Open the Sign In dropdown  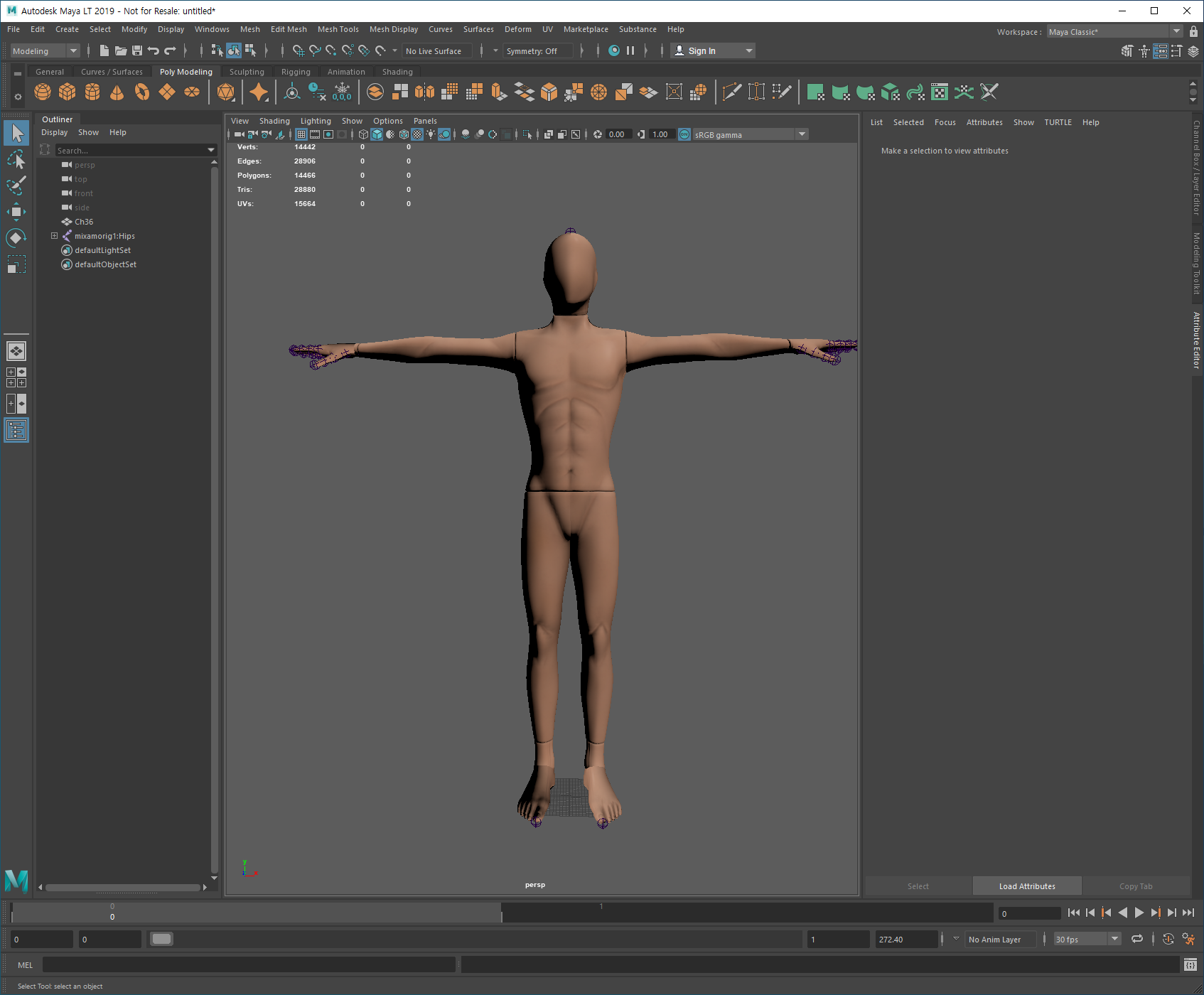tap(713, 50)
